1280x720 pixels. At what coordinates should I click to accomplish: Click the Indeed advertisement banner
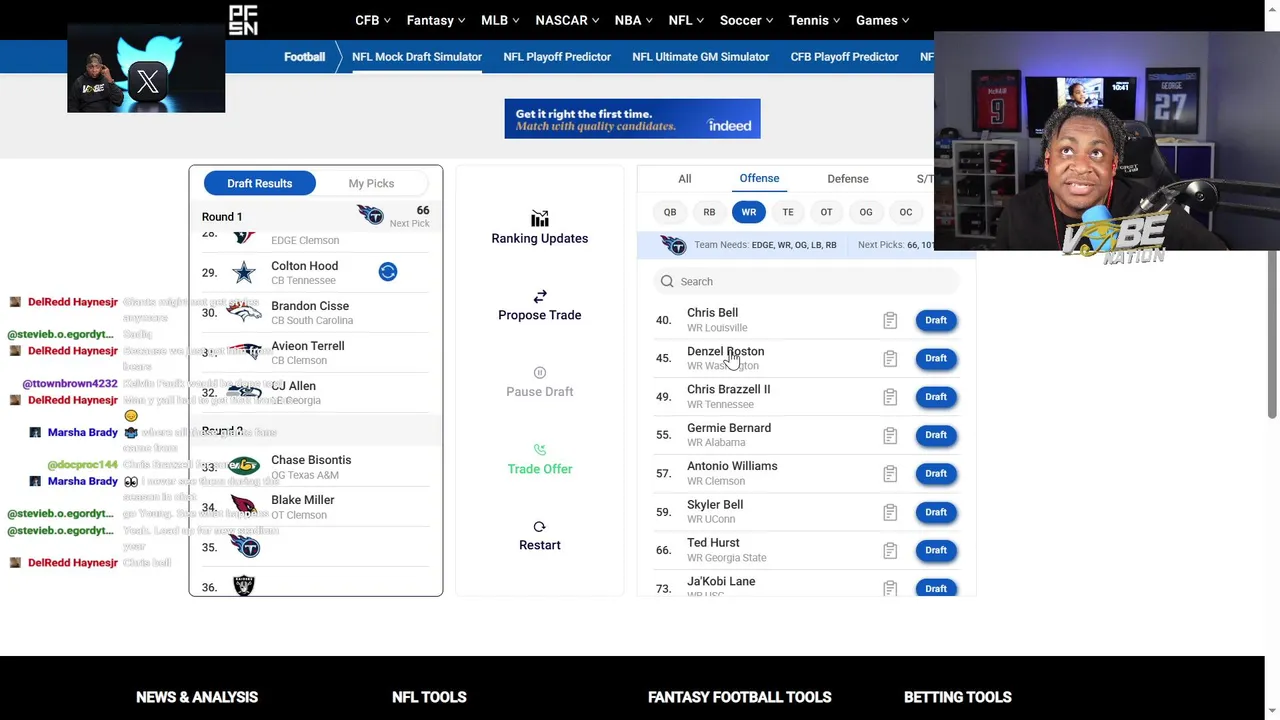tap(633, 119)
